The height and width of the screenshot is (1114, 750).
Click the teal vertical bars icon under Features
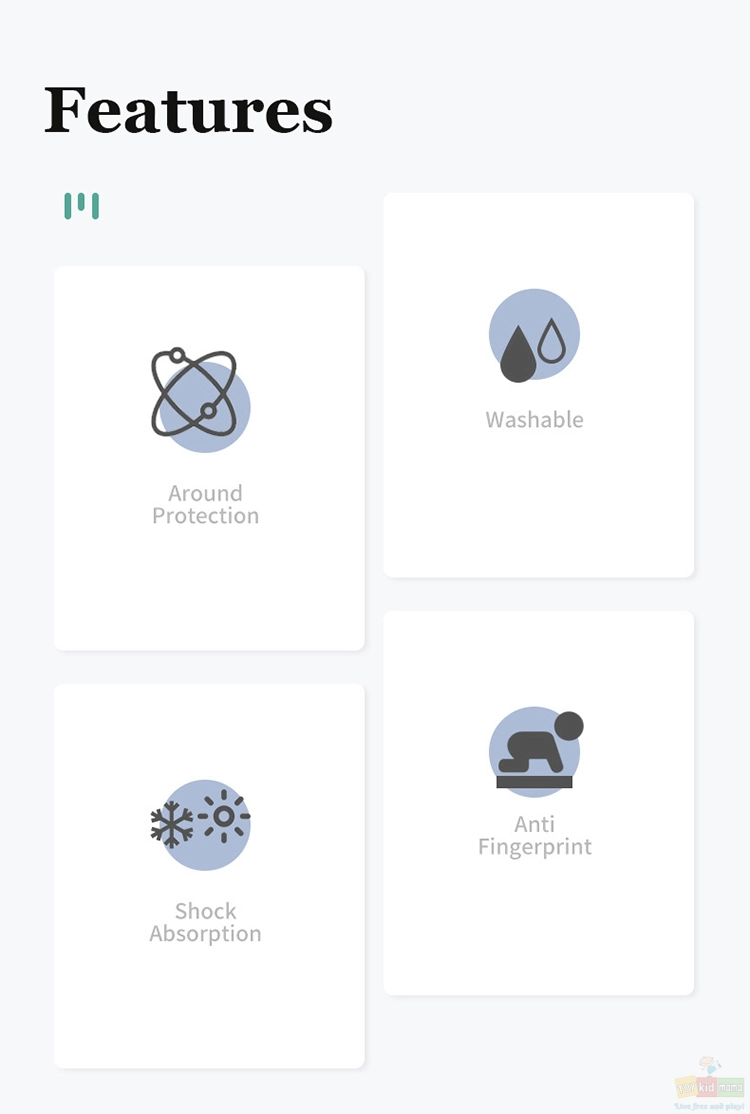click(x=82, y=206)
